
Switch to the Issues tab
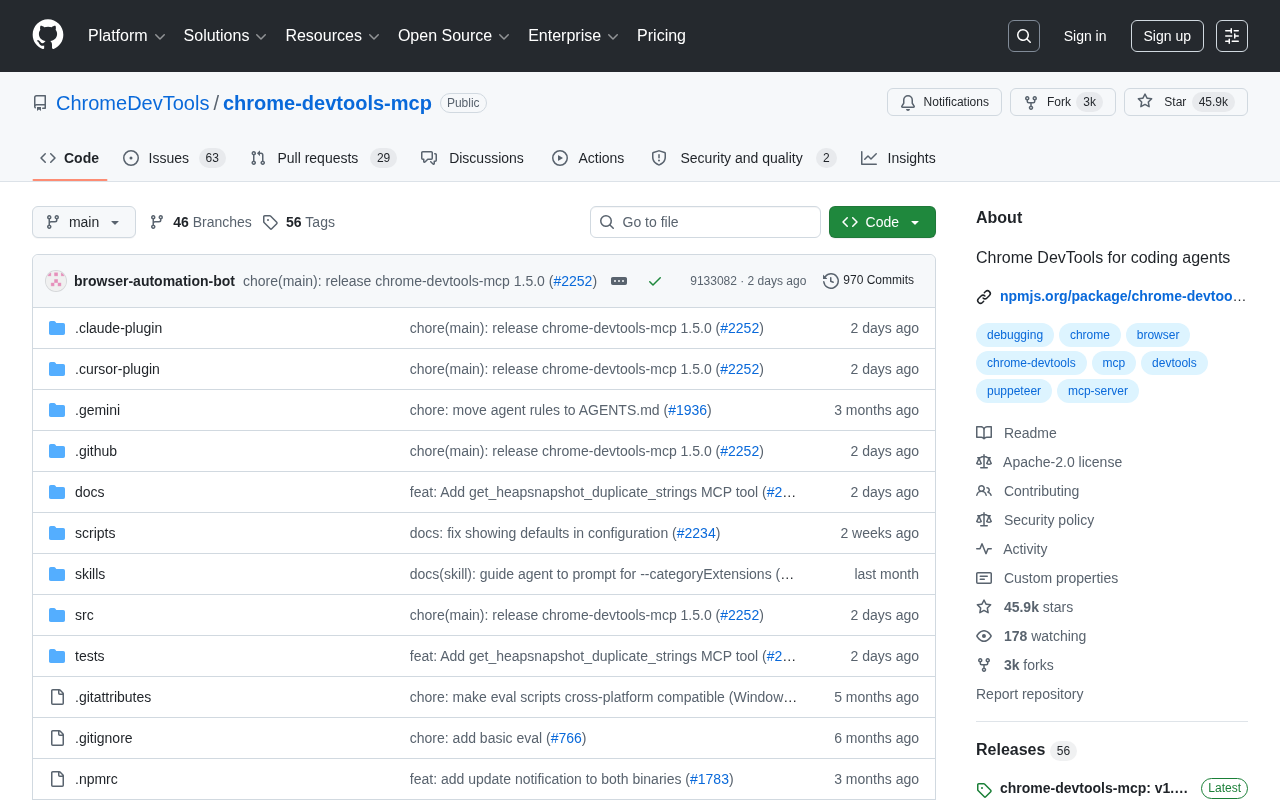pos(174,158)
